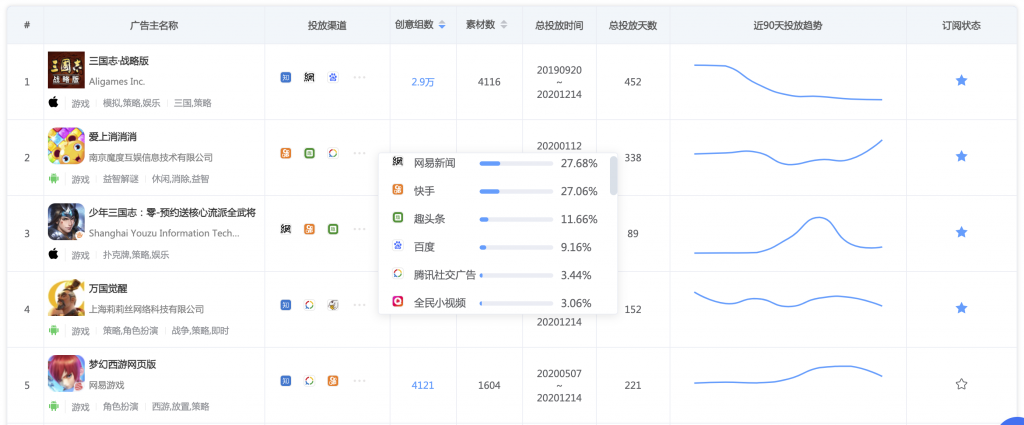Screen dimensions: 1024x425
Task: Click 全民小视频 entry in channel popup
Action: tap(440, 303)
